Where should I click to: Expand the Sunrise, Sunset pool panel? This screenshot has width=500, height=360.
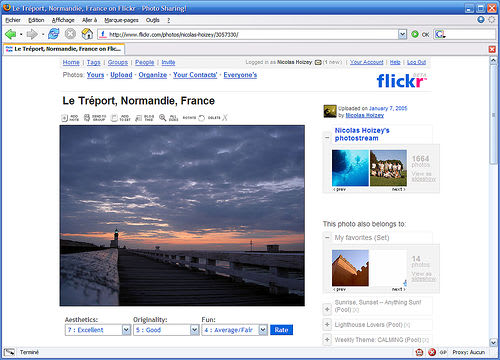tap(327, 309)
